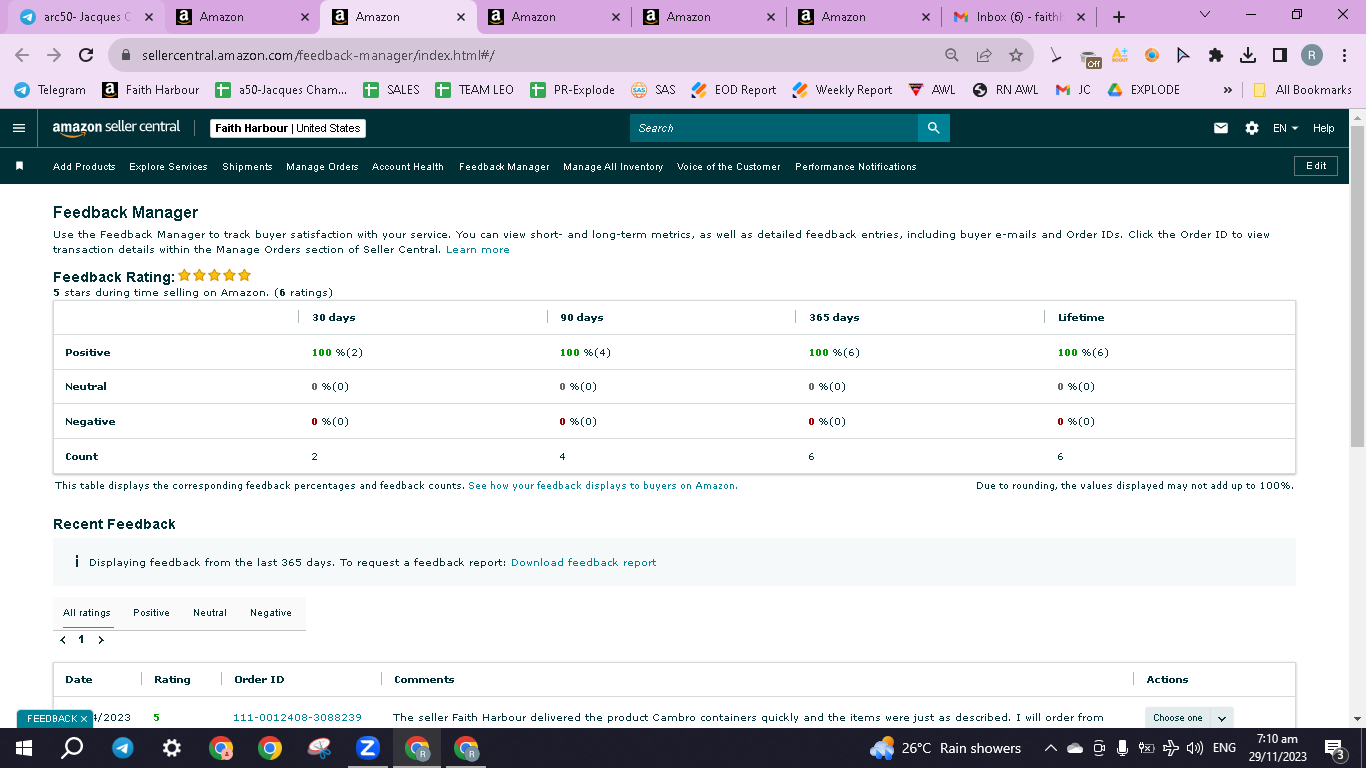
Task: Open the Faith Harbour | United States account switcher
Action: point(288,128)
